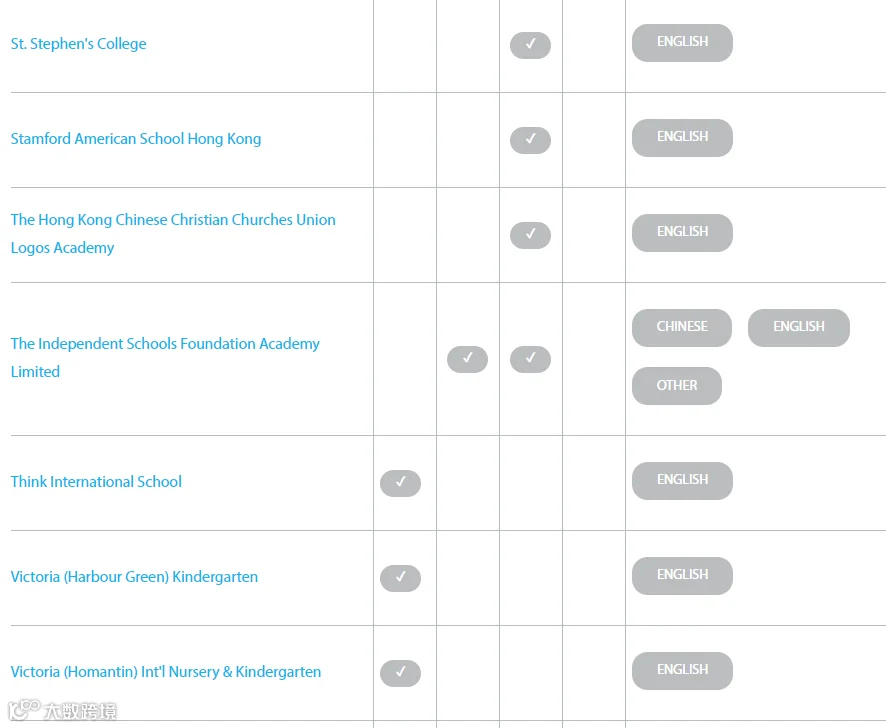Image resolution: width=895 pixels, height=728 pixels.
Task: Click ENGLISH tag beside CHINESE tag
Action: click(x=799, y=328)
